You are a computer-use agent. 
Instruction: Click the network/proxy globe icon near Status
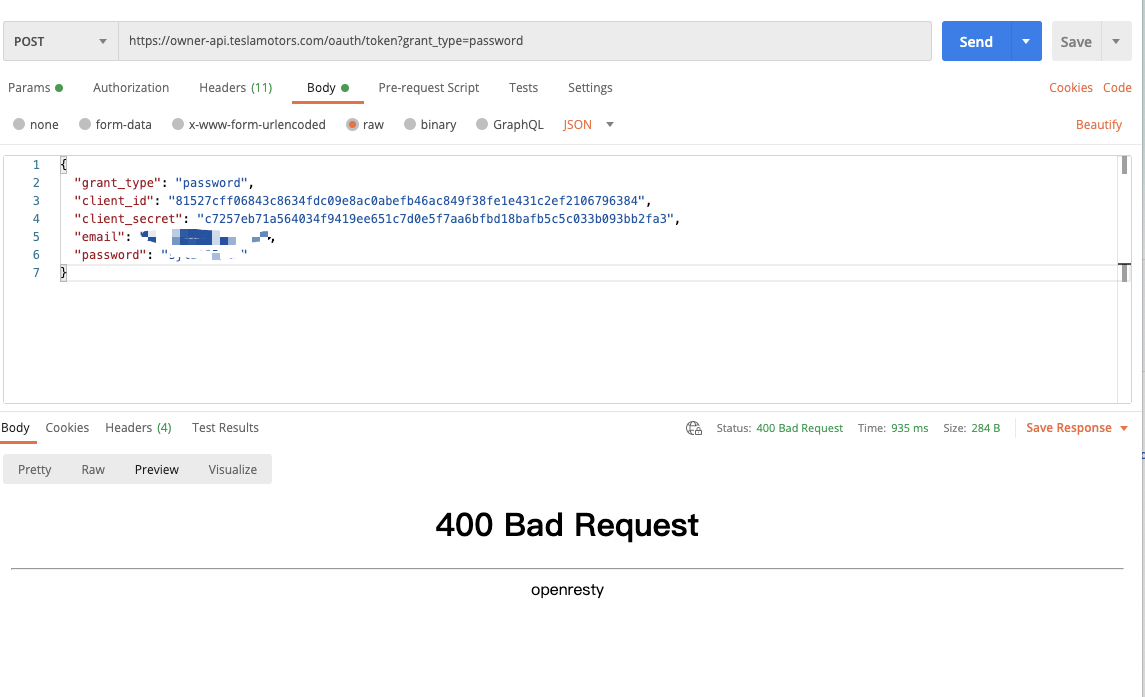tap(694, 427)
